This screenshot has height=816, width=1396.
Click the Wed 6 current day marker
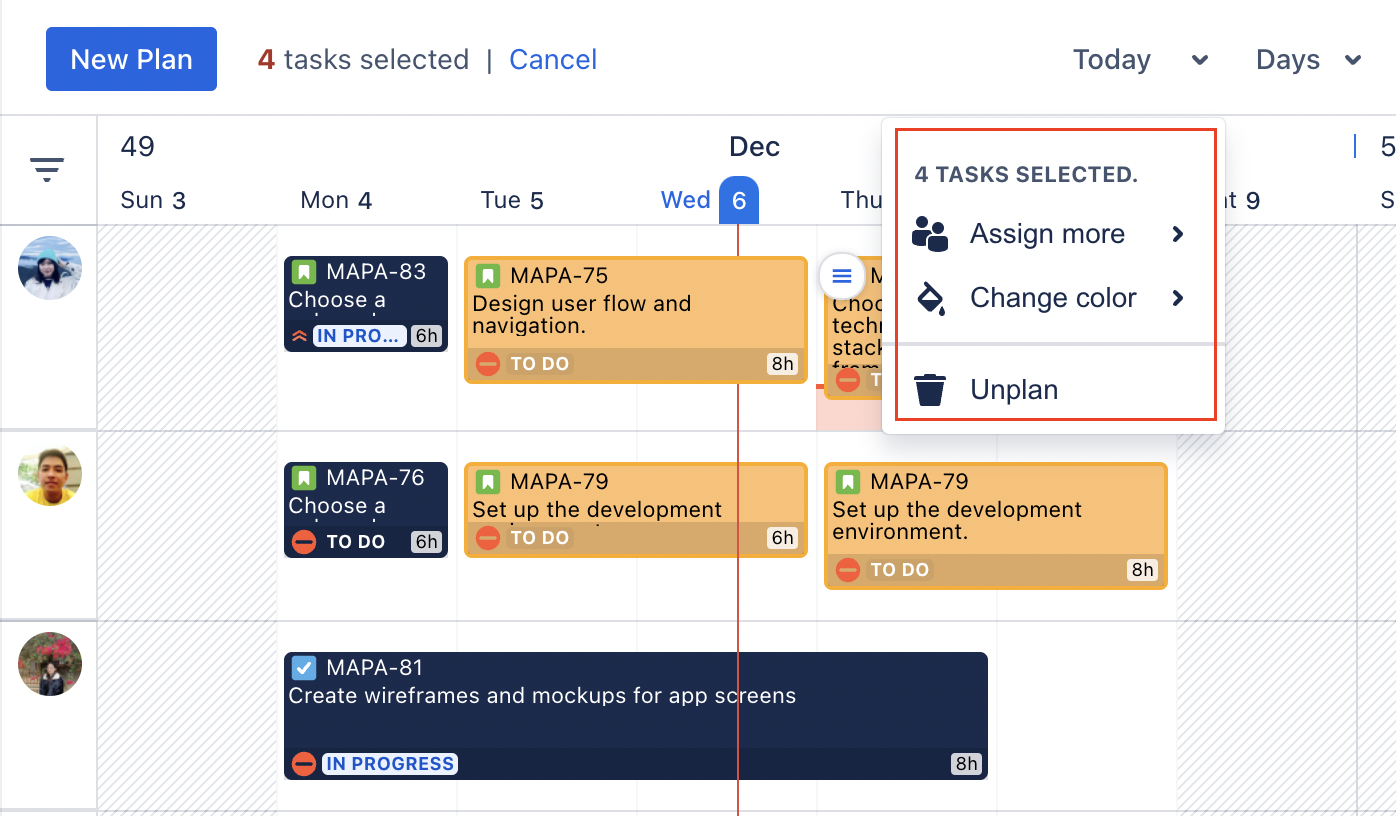(x=738, y=200)
